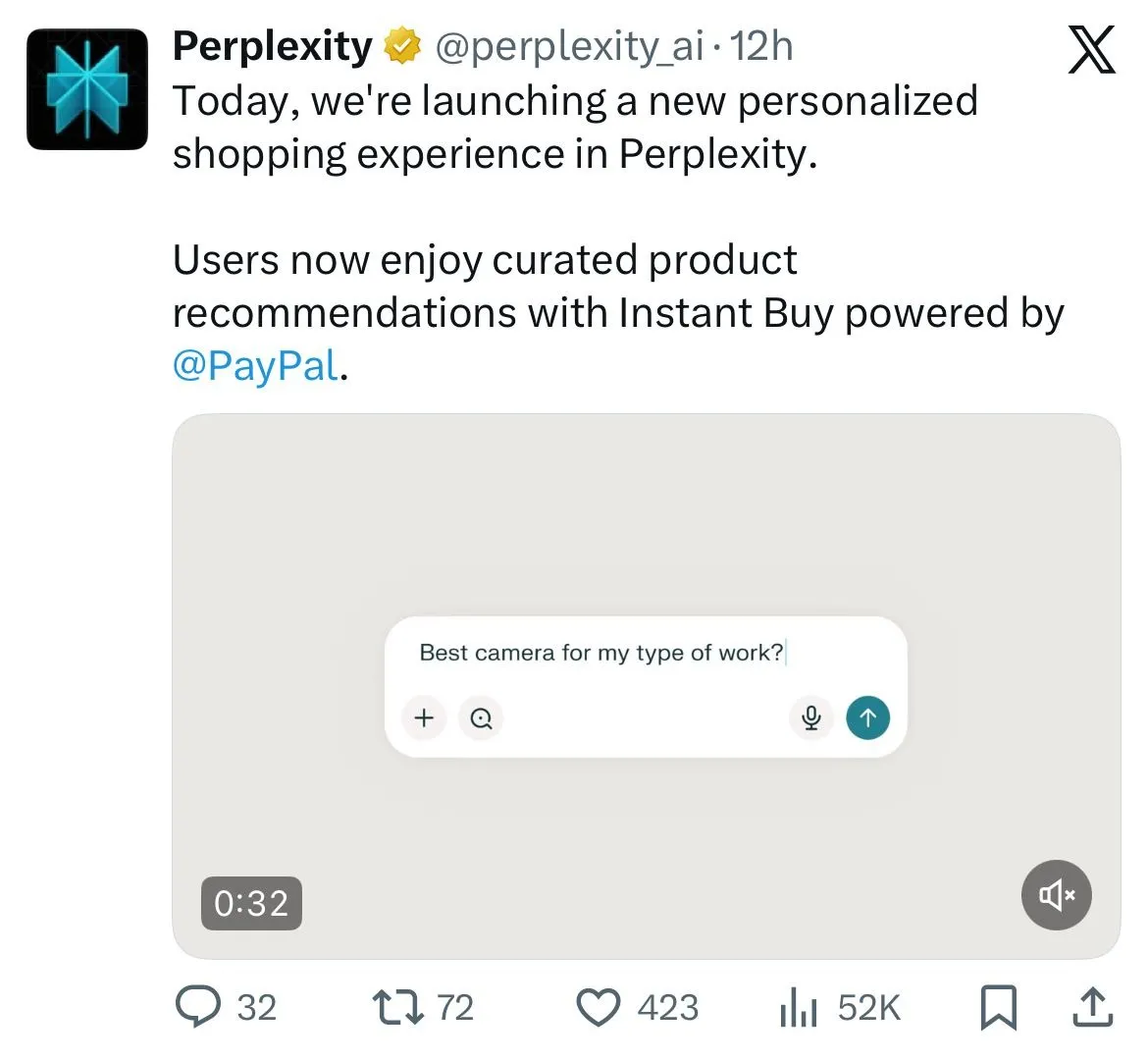The height and width of the screenshot is (1060, 1148).
Task: Click the search focus icon in prompt box
Action: 481,718
